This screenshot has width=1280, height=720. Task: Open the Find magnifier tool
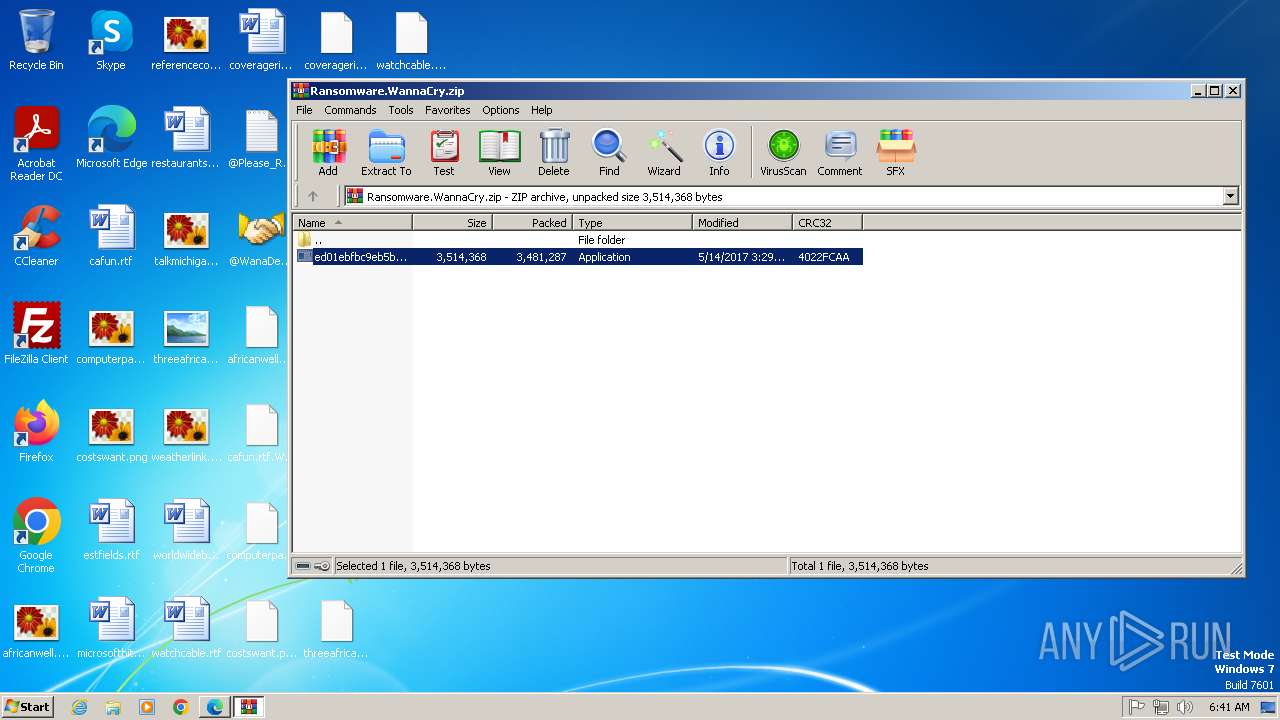pyautogui.click(x=609, y=153)
